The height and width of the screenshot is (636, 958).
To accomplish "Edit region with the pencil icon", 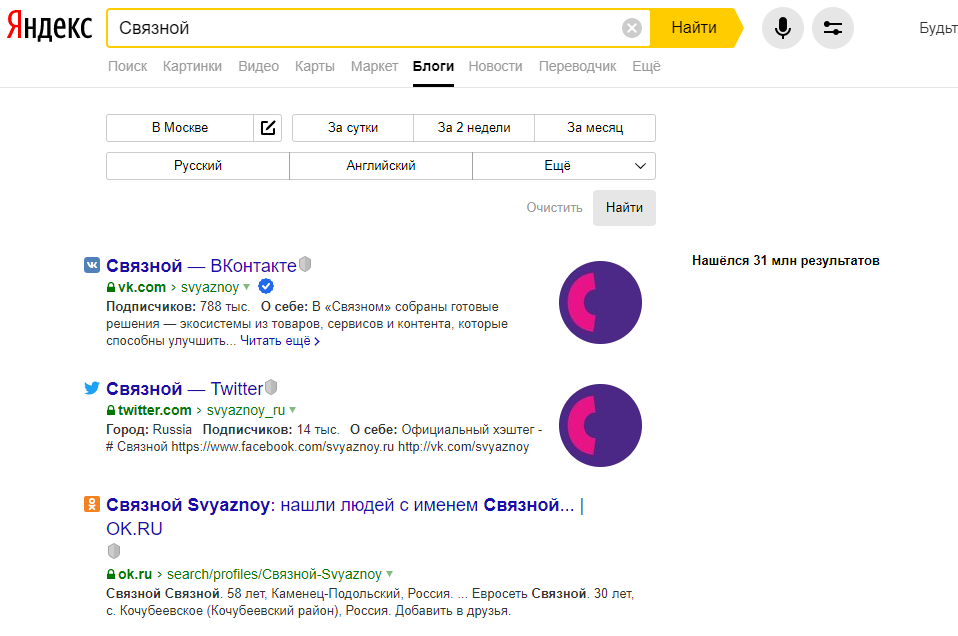I will coord(268,128).
